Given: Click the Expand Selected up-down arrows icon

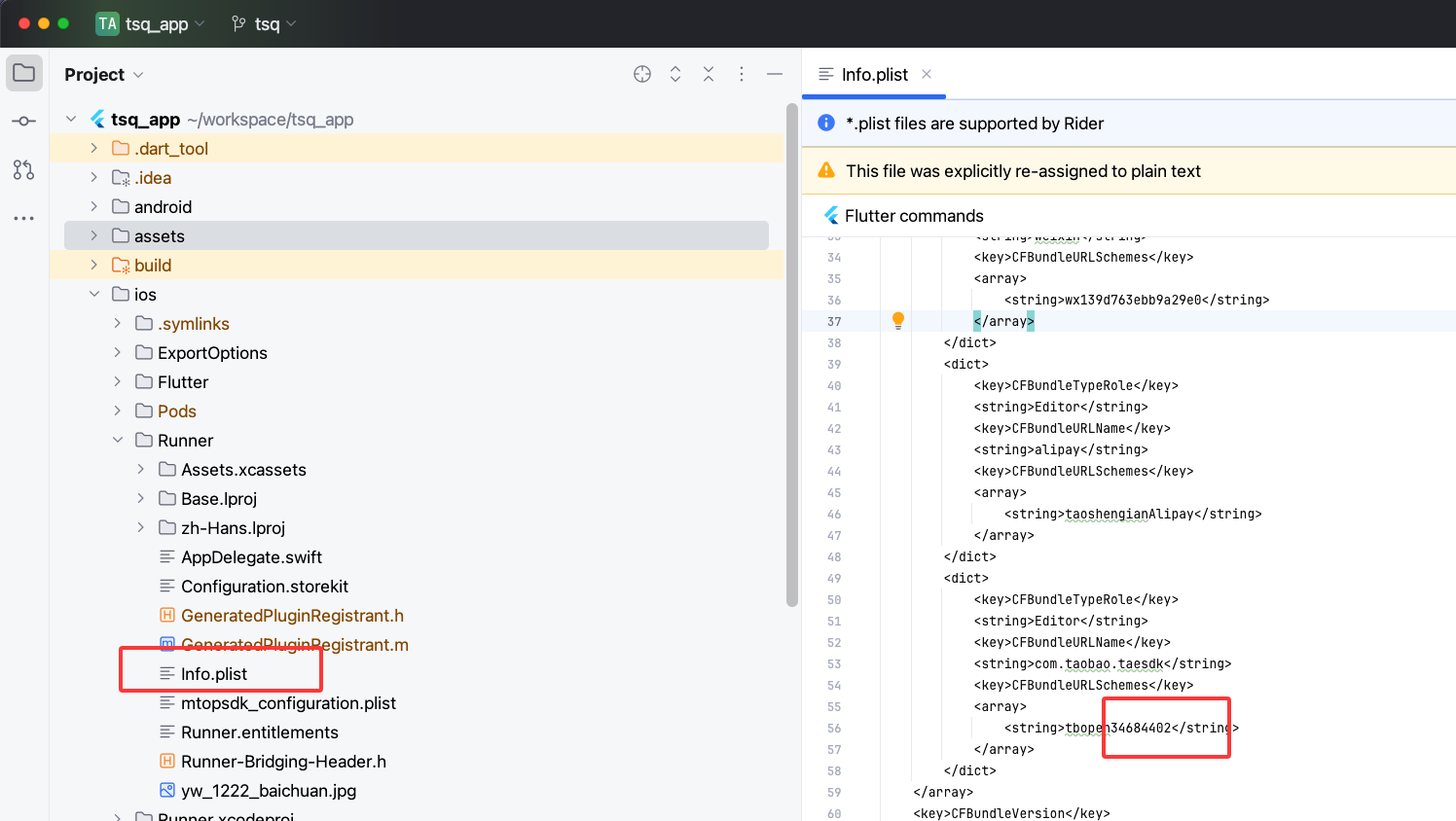Looking at the screenshot, I should [675, 74].
